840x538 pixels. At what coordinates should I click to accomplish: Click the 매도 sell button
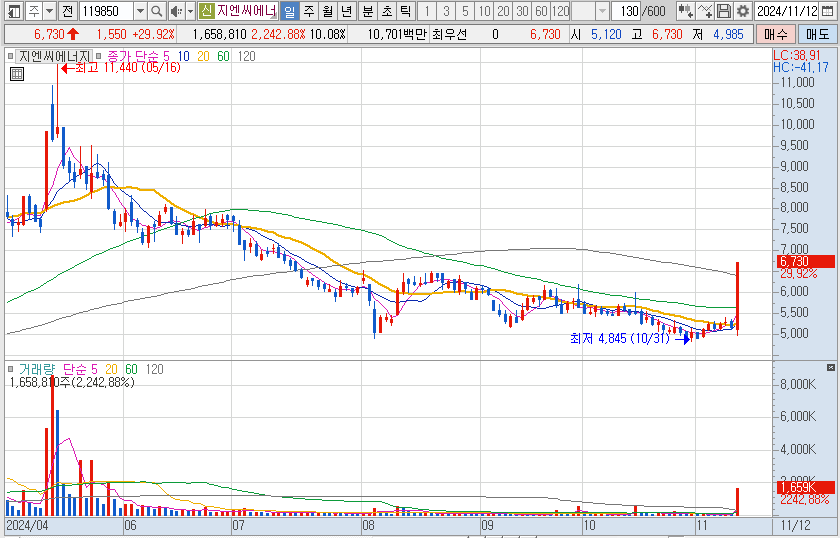coord(818,35)
